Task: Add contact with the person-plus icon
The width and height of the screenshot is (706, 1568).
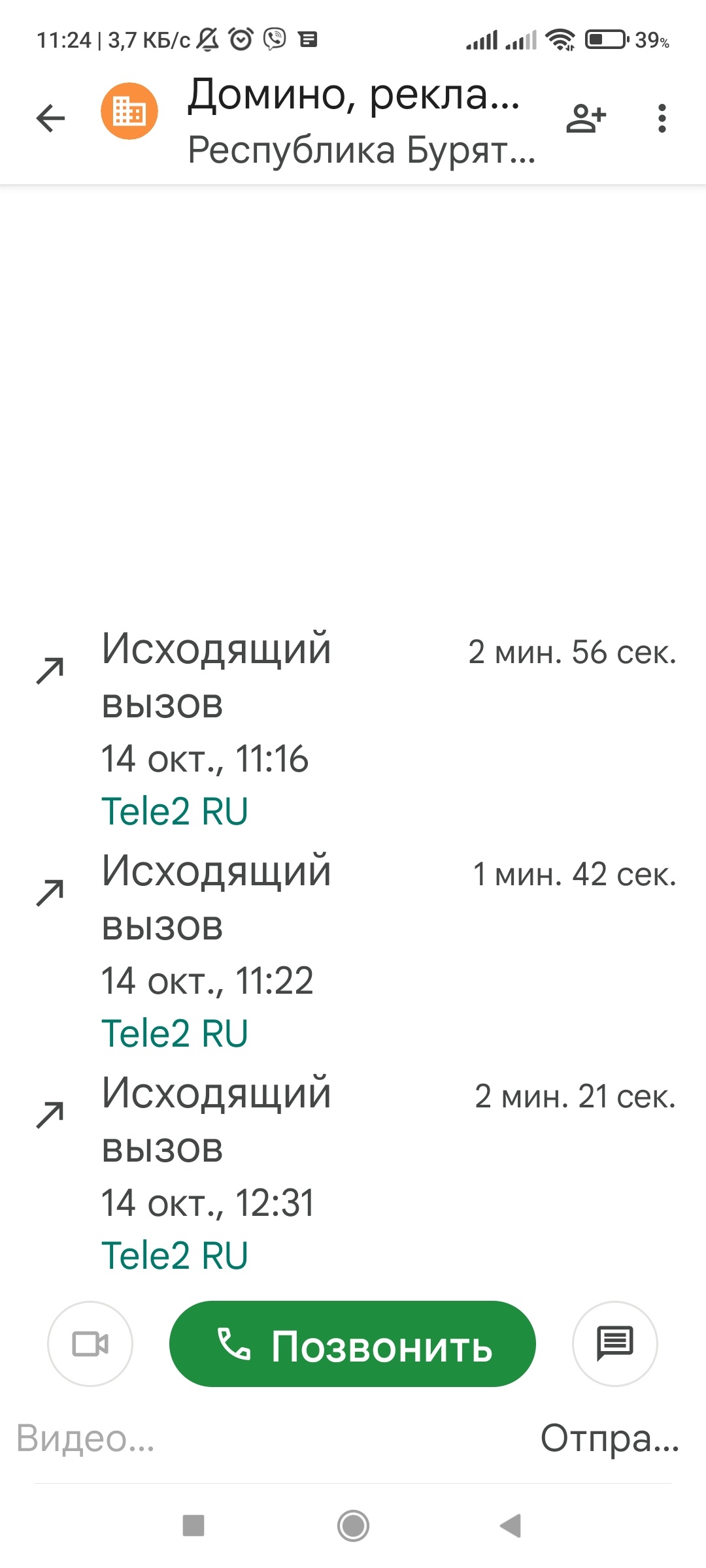Action: pos(586,118)
